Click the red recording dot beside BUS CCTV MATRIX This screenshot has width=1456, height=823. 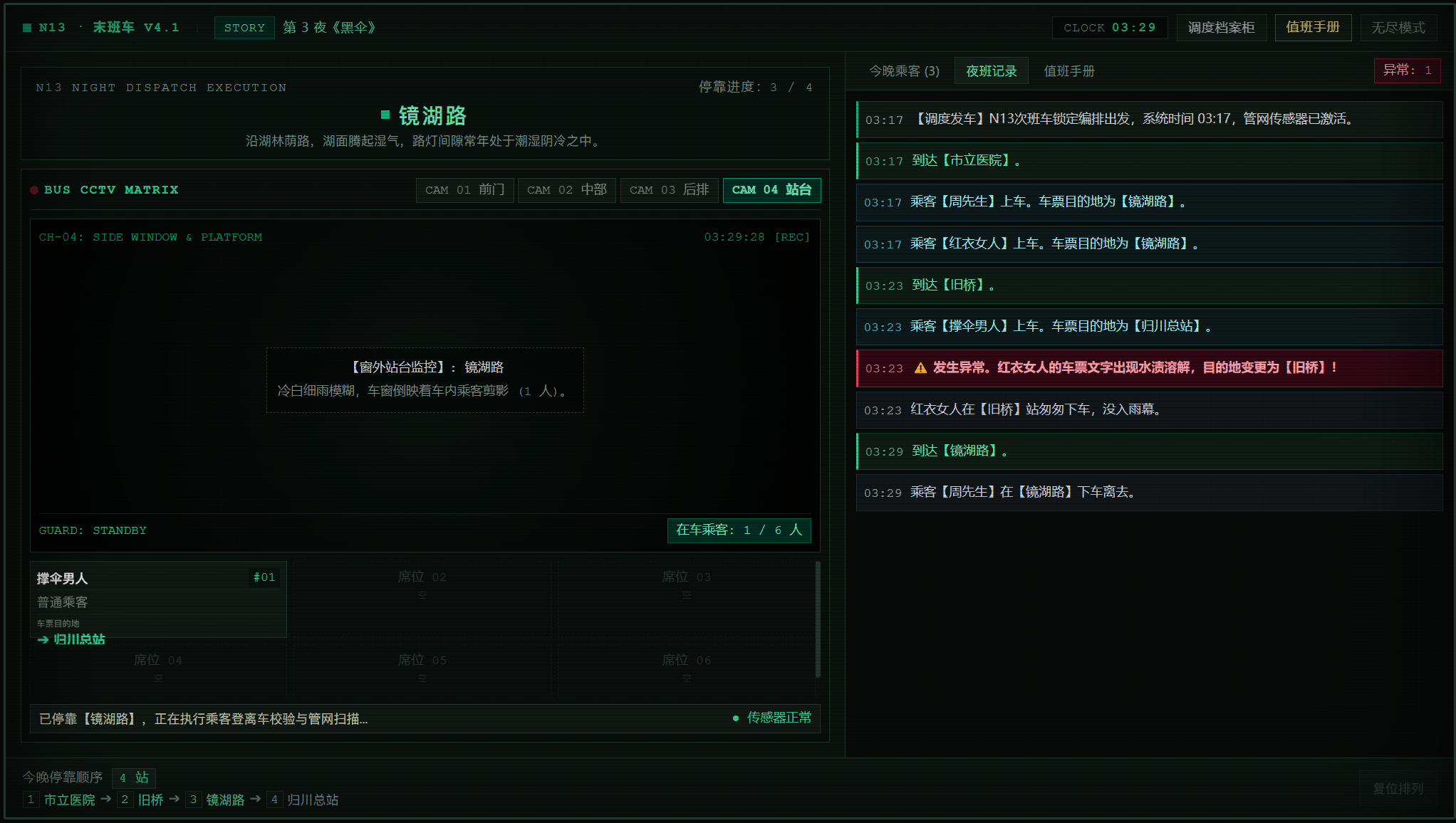click(34, 190)
